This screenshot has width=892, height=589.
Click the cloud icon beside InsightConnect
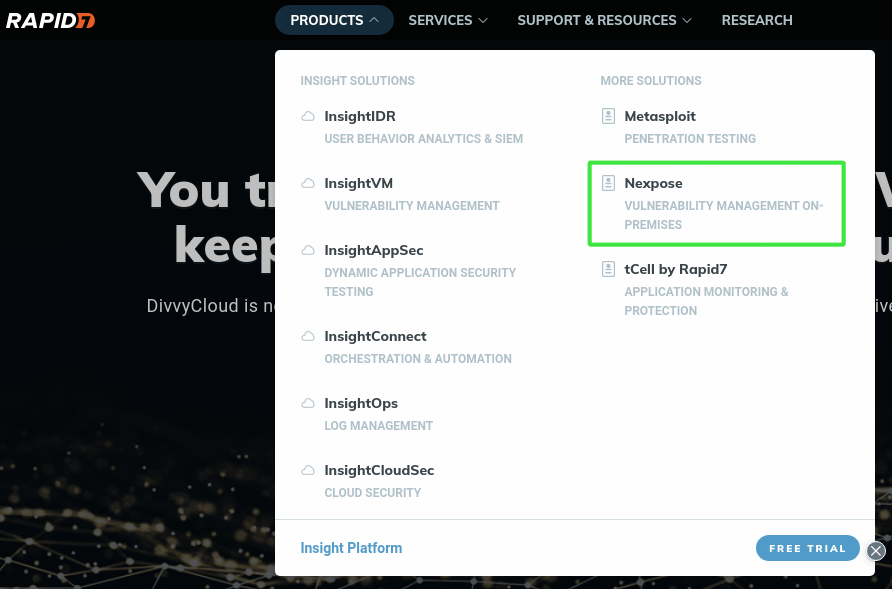tap(308, 336)
